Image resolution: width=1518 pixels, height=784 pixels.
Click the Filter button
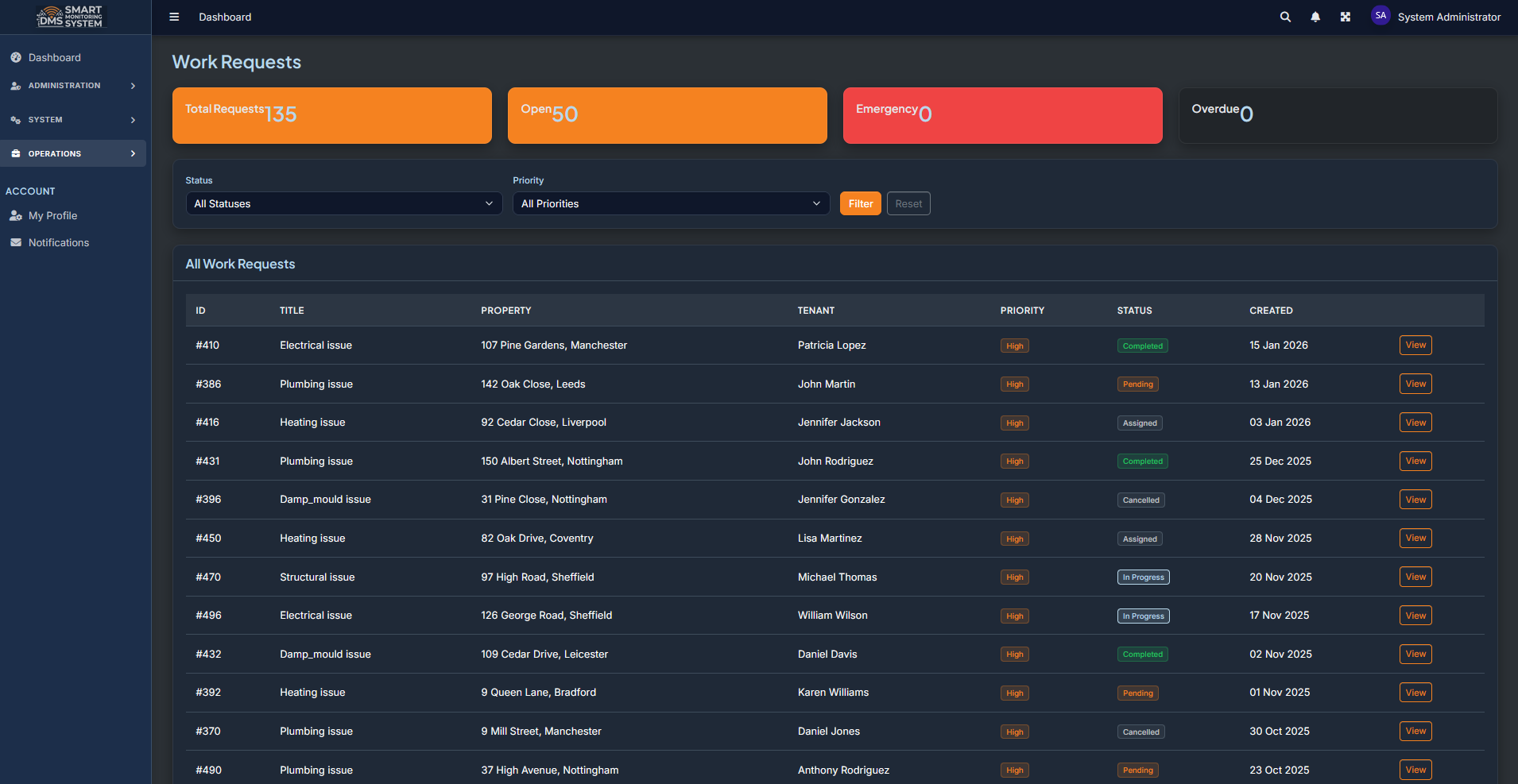[860, 203]
